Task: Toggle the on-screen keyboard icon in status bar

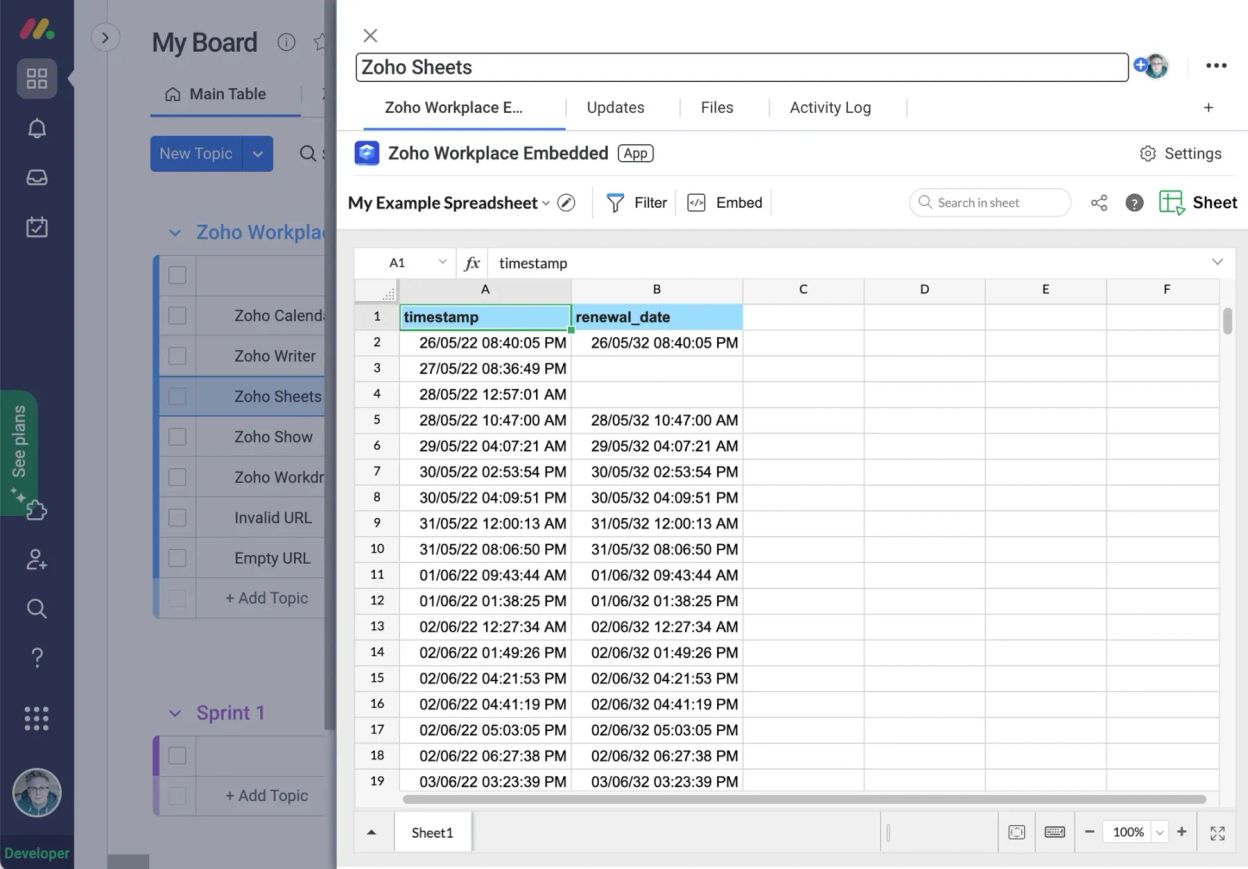Action: pos(1054,832)
